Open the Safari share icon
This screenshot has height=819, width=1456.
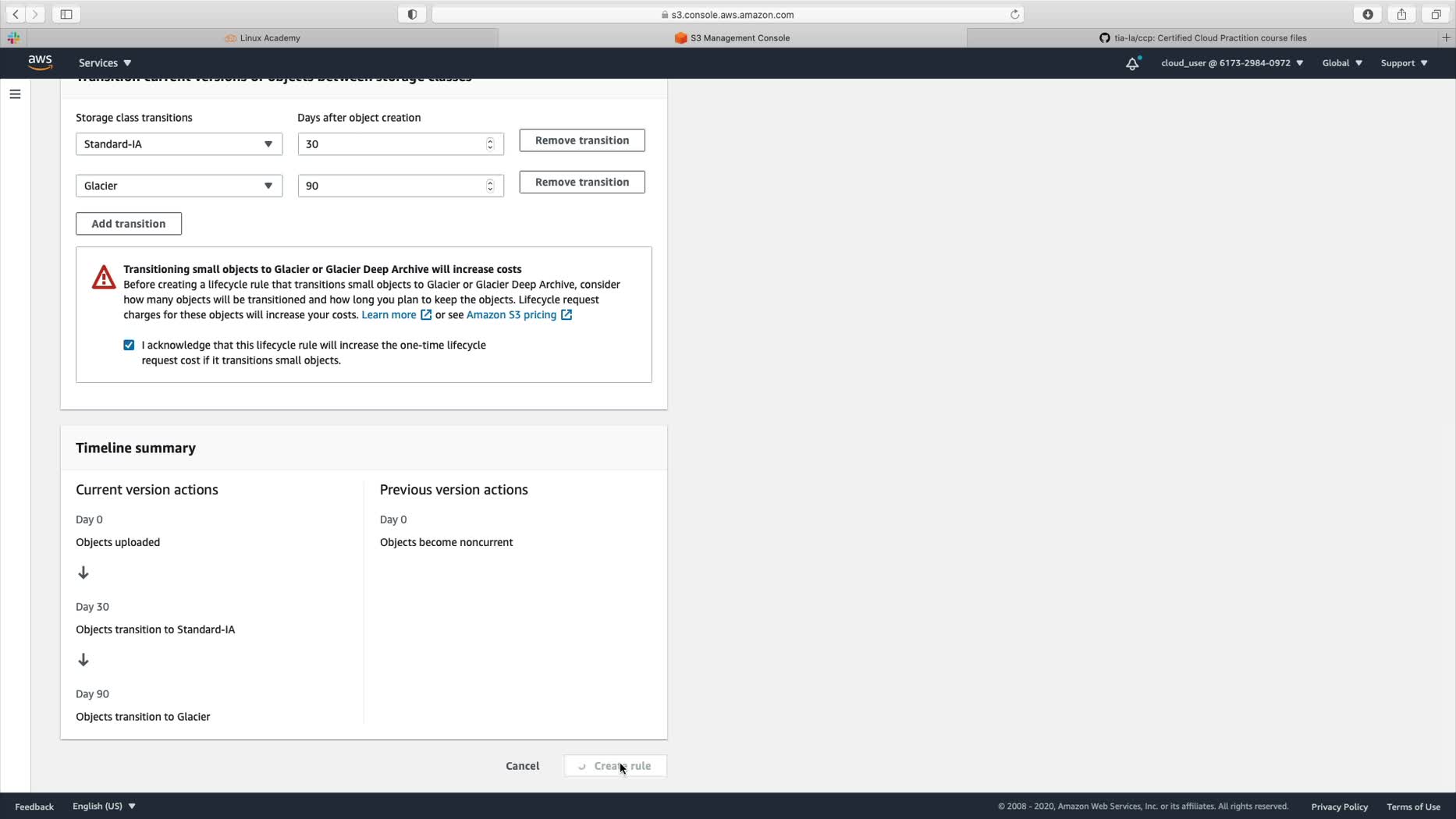(1402, 14)
